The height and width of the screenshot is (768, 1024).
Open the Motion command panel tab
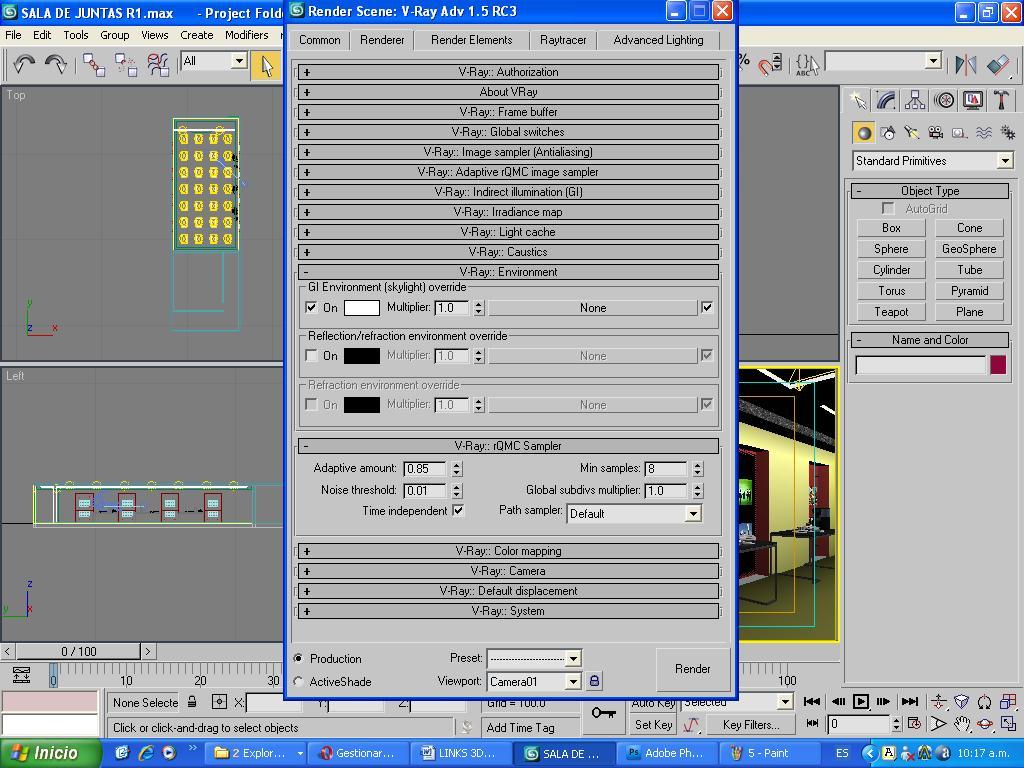[944, 100]
